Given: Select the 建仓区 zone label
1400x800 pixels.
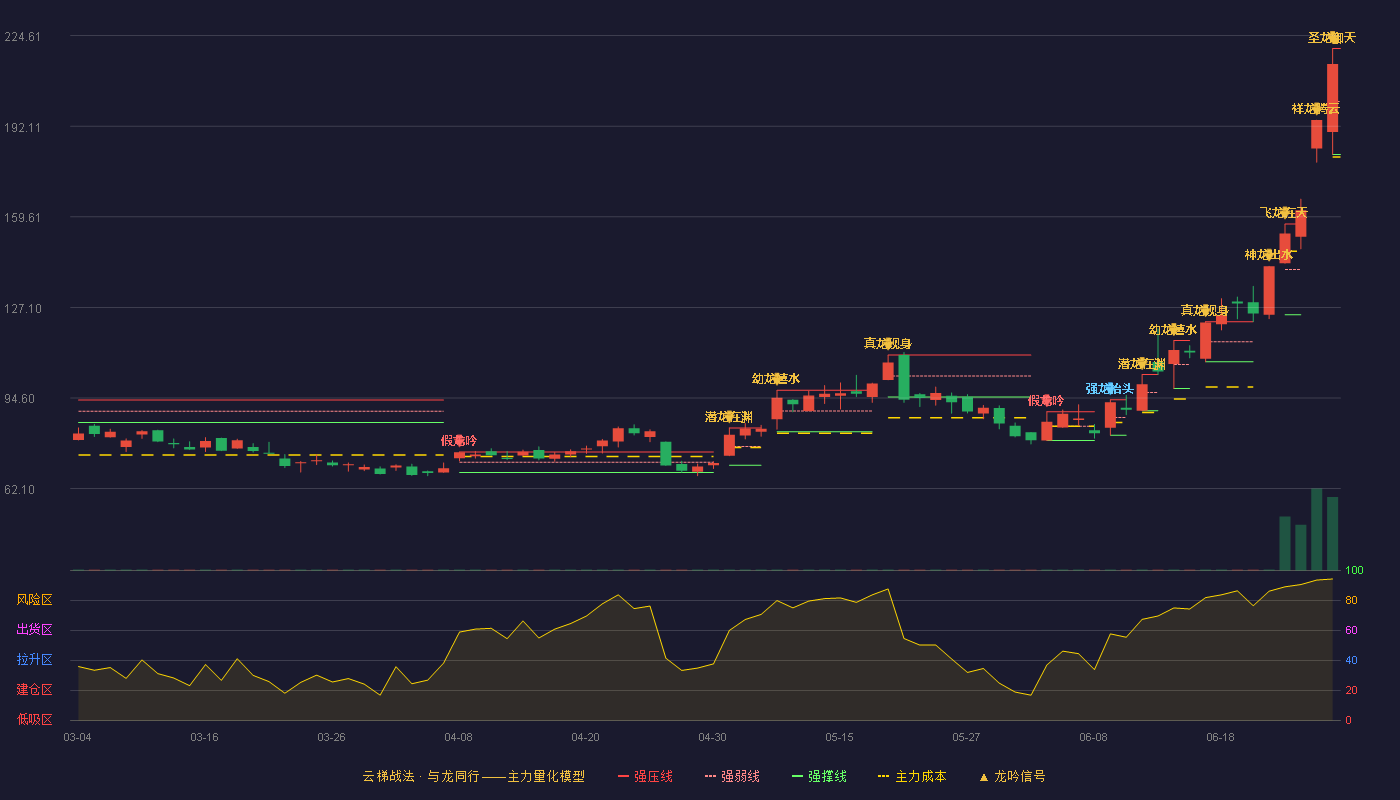Looking at the screenshot, I should (35, 690).
